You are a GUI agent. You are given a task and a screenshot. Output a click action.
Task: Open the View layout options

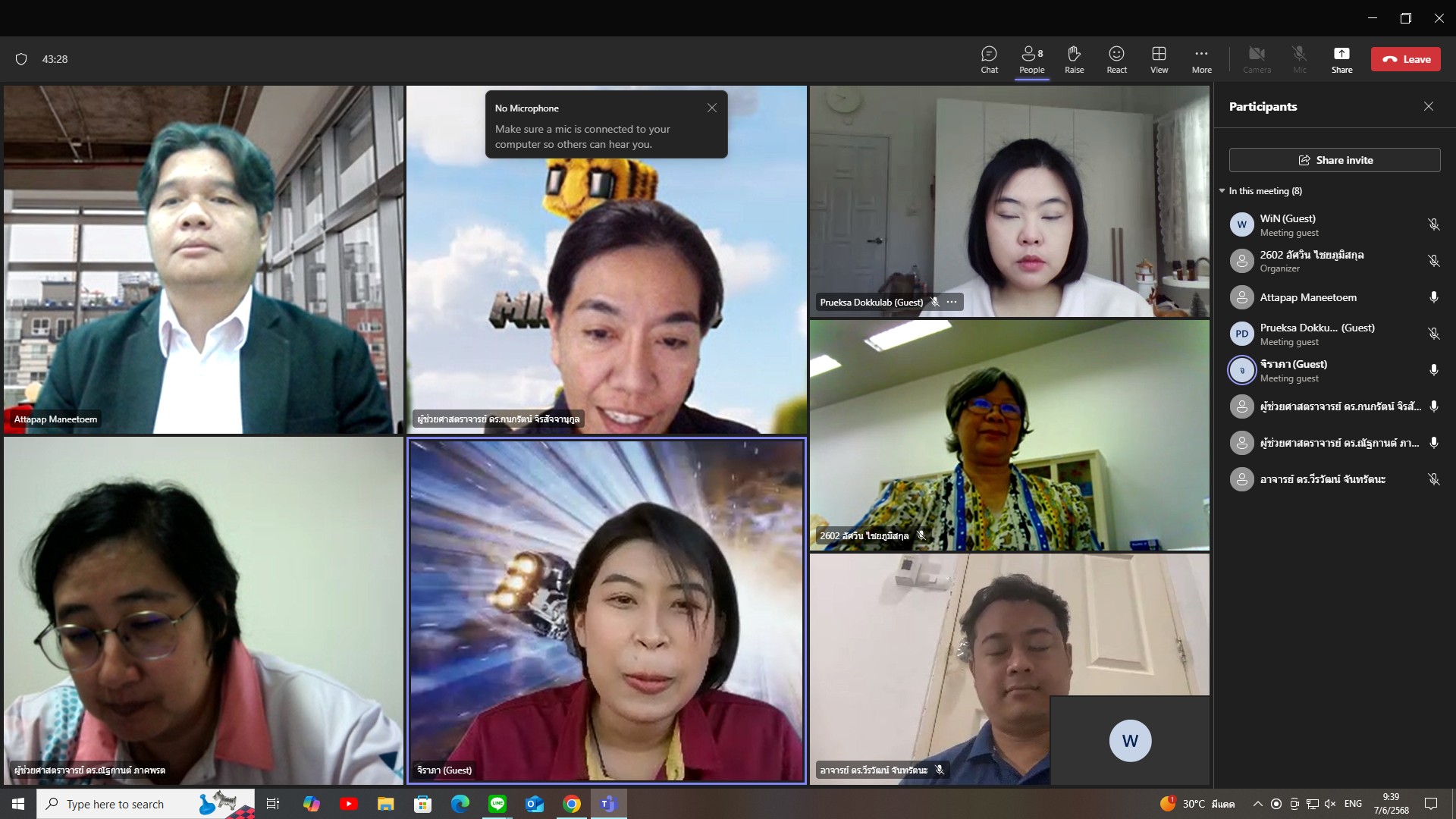(x=1159, y=59)
